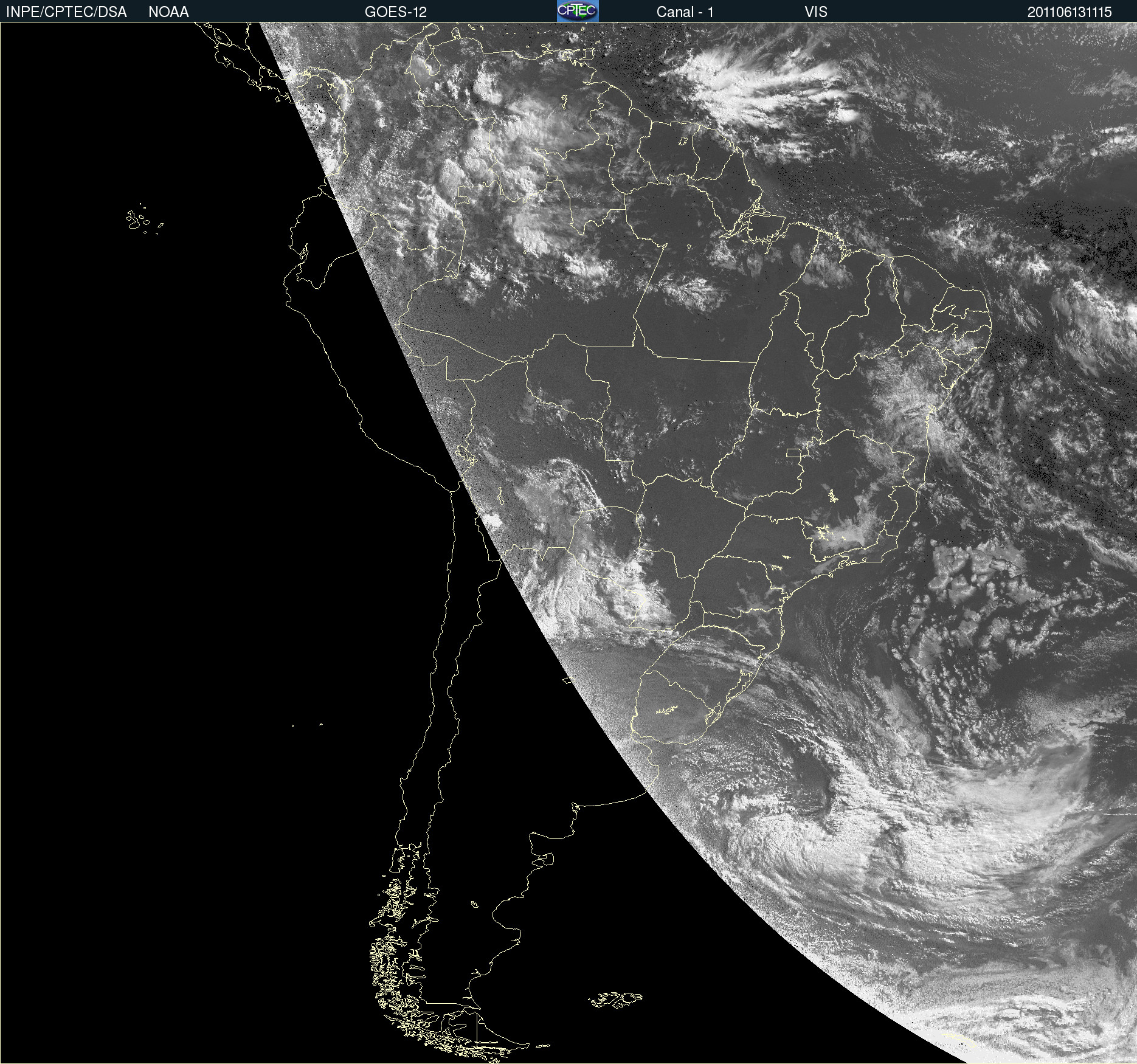
Task: Select the INPE/CPTEC/DSA header text
Action: [x=66, y=12]
